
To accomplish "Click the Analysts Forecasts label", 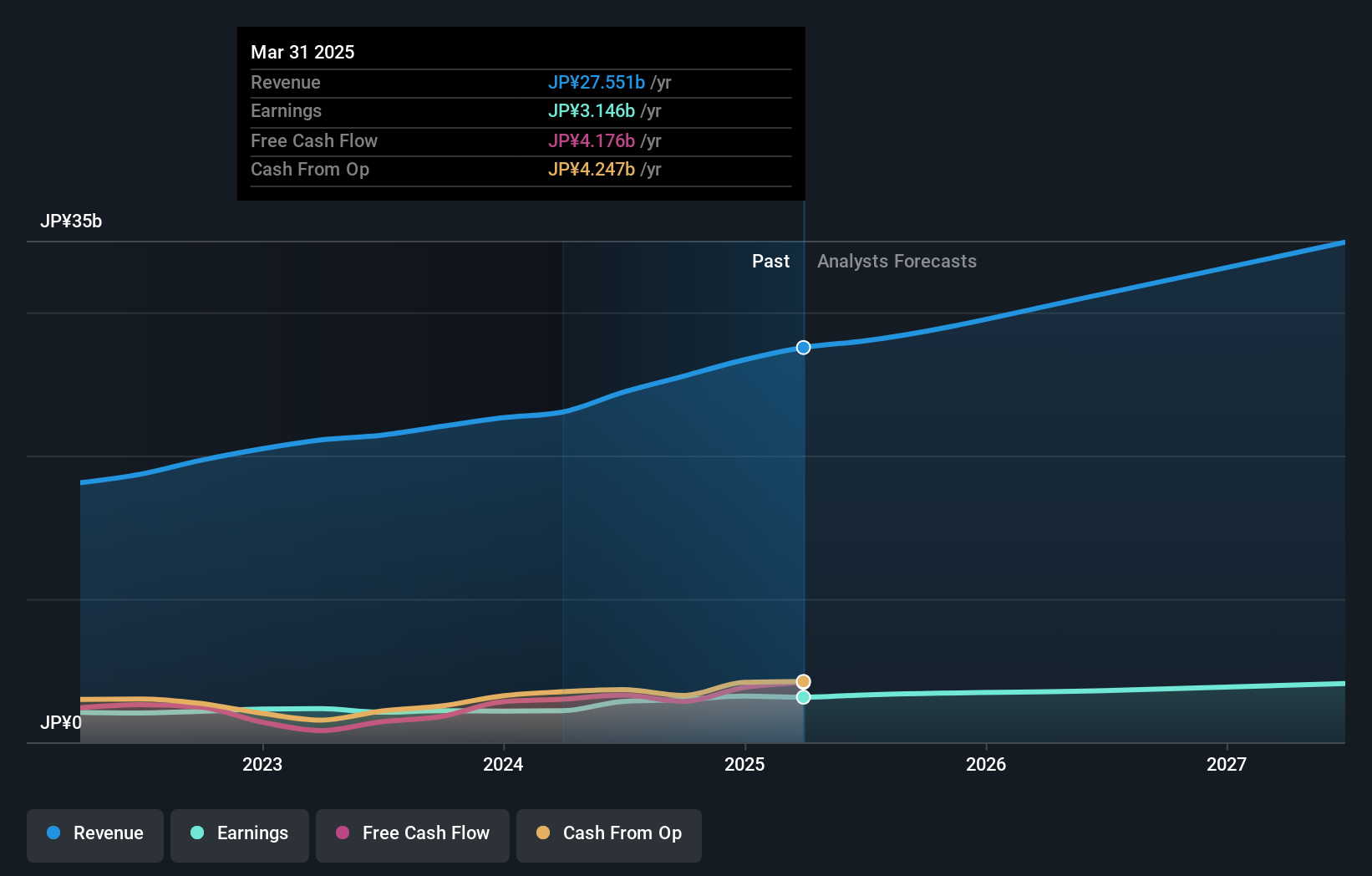I will point(897,262).
